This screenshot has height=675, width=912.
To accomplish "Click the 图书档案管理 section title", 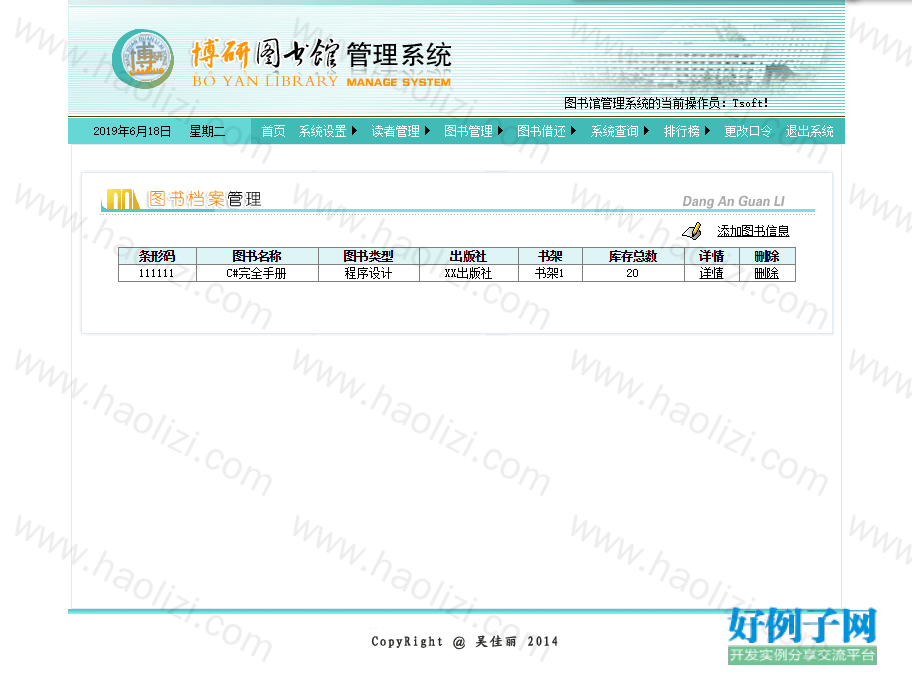I will (x=205, y=199).
